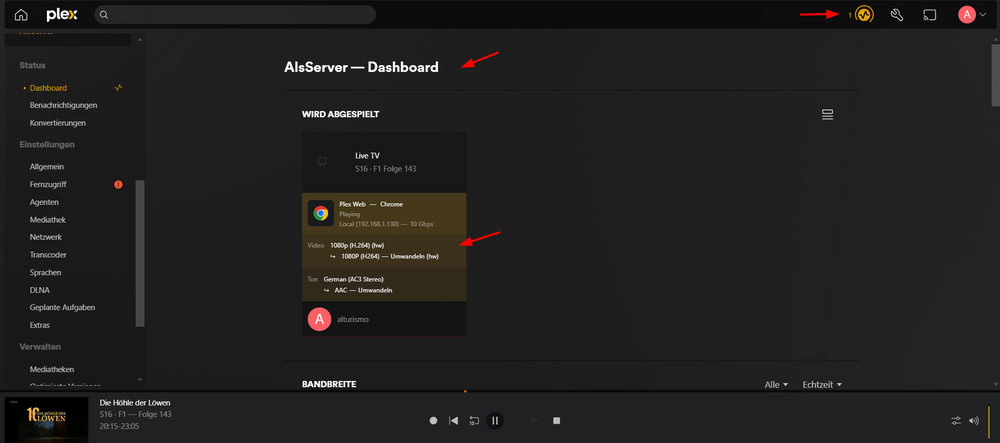Click the Plex logo
This screenshot has width=1000, height=443.
click(x=62, y=15)
